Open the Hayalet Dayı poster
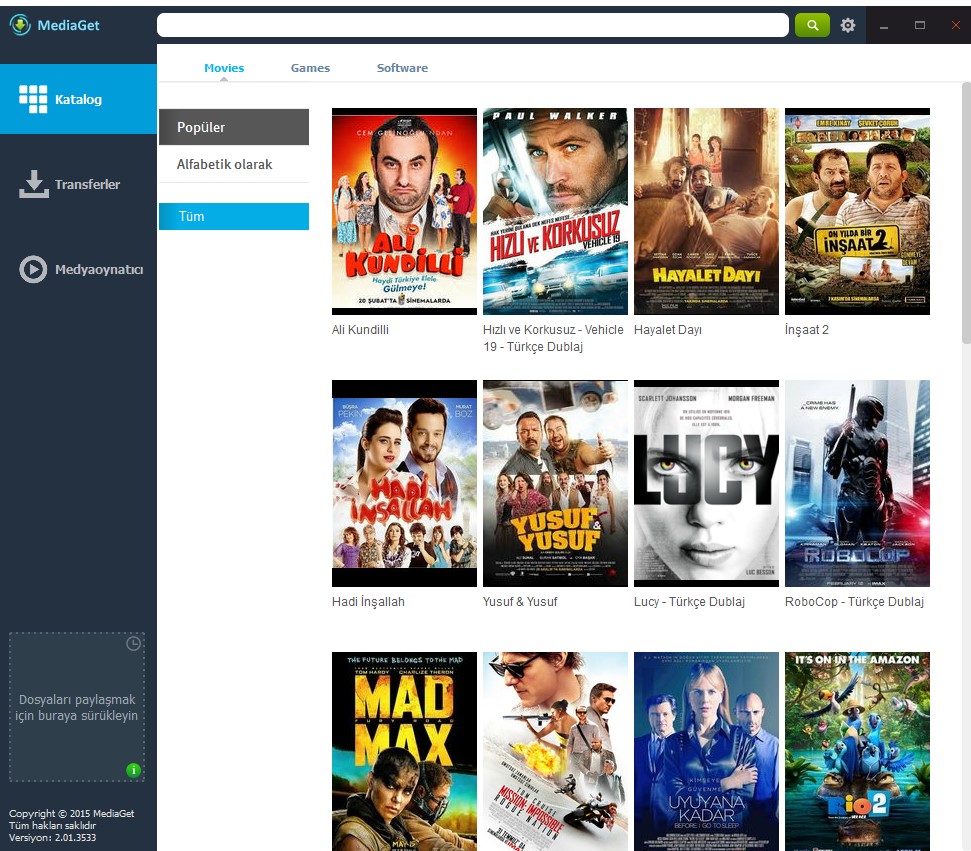 pos(707,211)
